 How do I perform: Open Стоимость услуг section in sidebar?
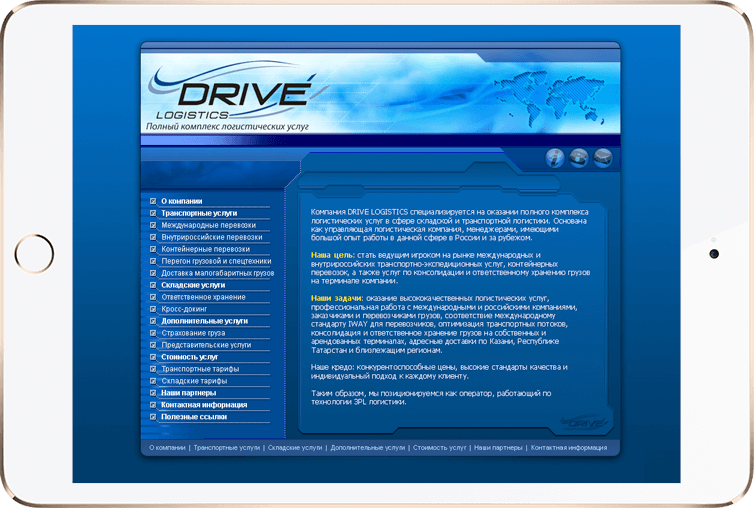point(189,357)
